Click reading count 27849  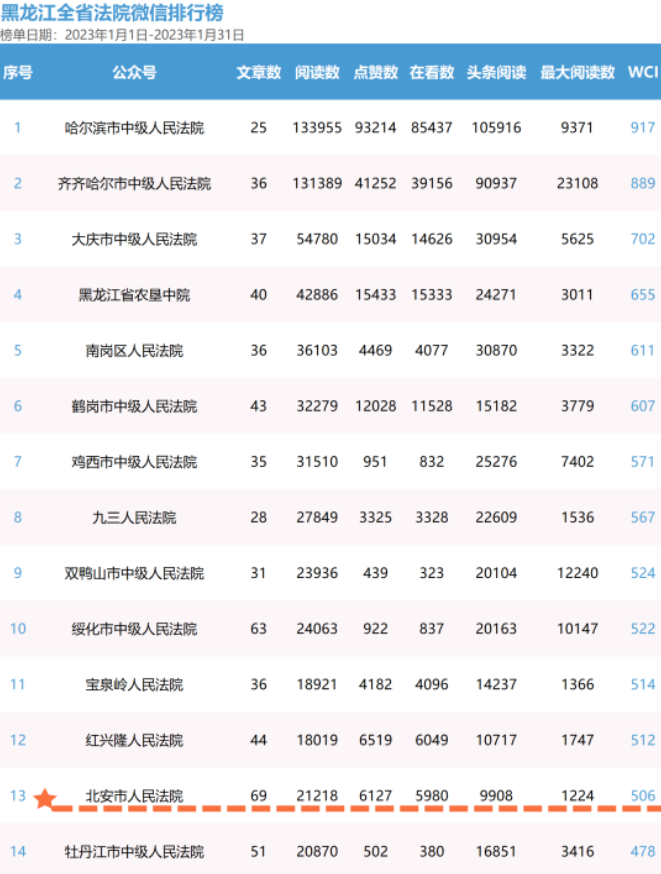coord(317,517)
